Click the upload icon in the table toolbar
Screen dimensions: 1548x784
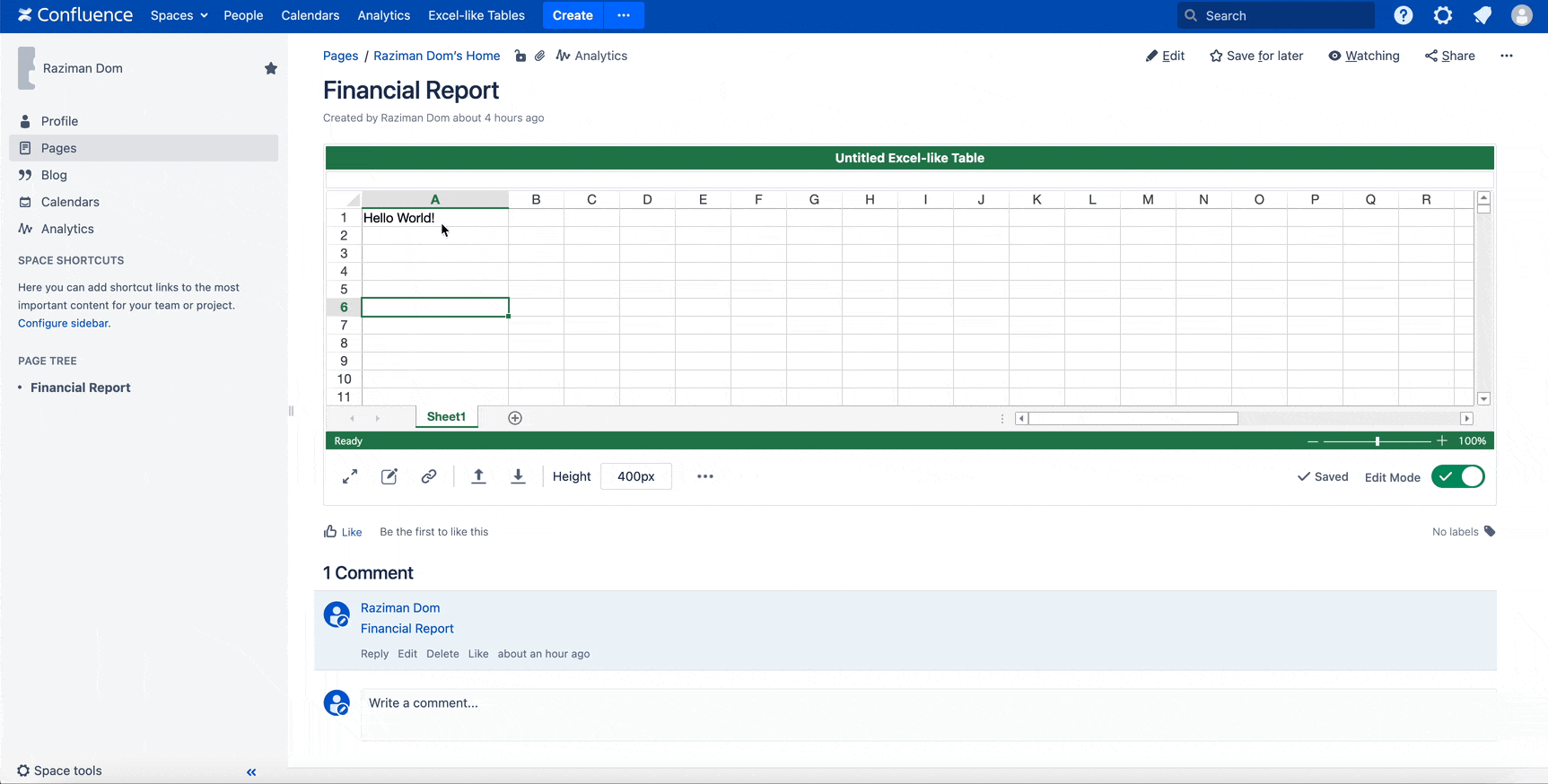point(478,476)
